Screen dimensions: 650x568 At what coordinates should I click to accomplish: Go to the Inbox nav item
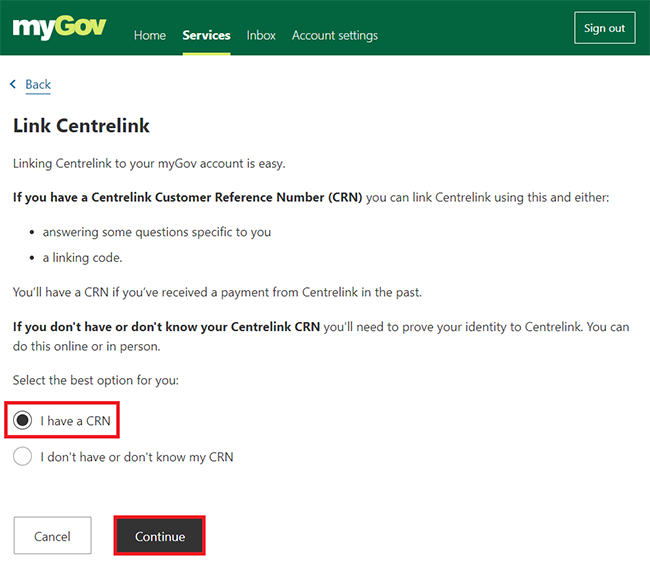(x=261, y=35)
